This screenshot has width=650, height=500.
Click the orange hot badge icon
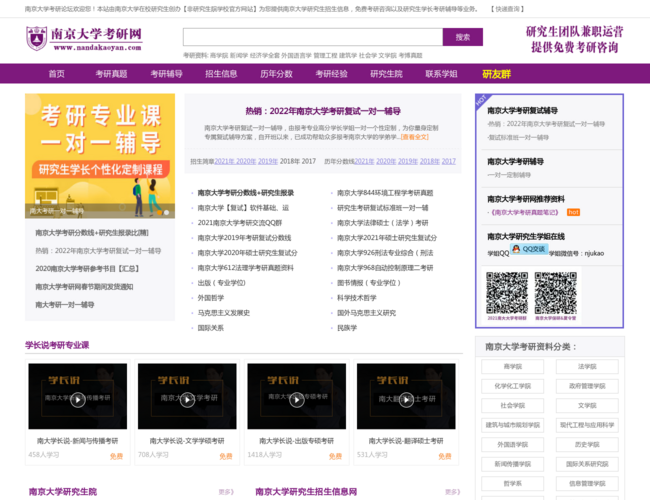pyautogui.click(x=573, y=212)
